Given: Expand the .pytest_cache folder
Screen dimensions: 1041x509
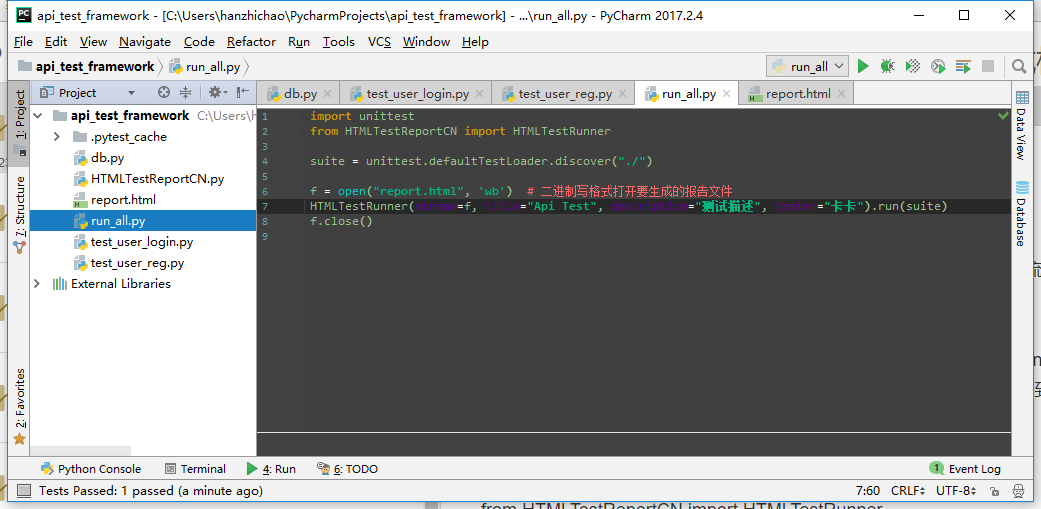Looking at the screenshot, I should click(x=57, y=137).
